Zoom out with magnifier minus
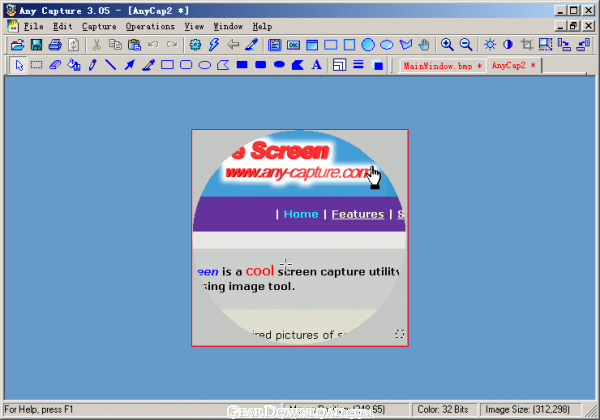 tap(466, 45)
